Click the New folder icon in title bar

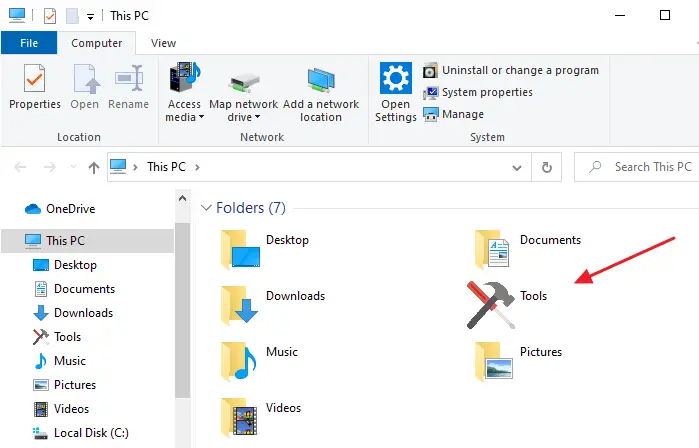(72, 16)
